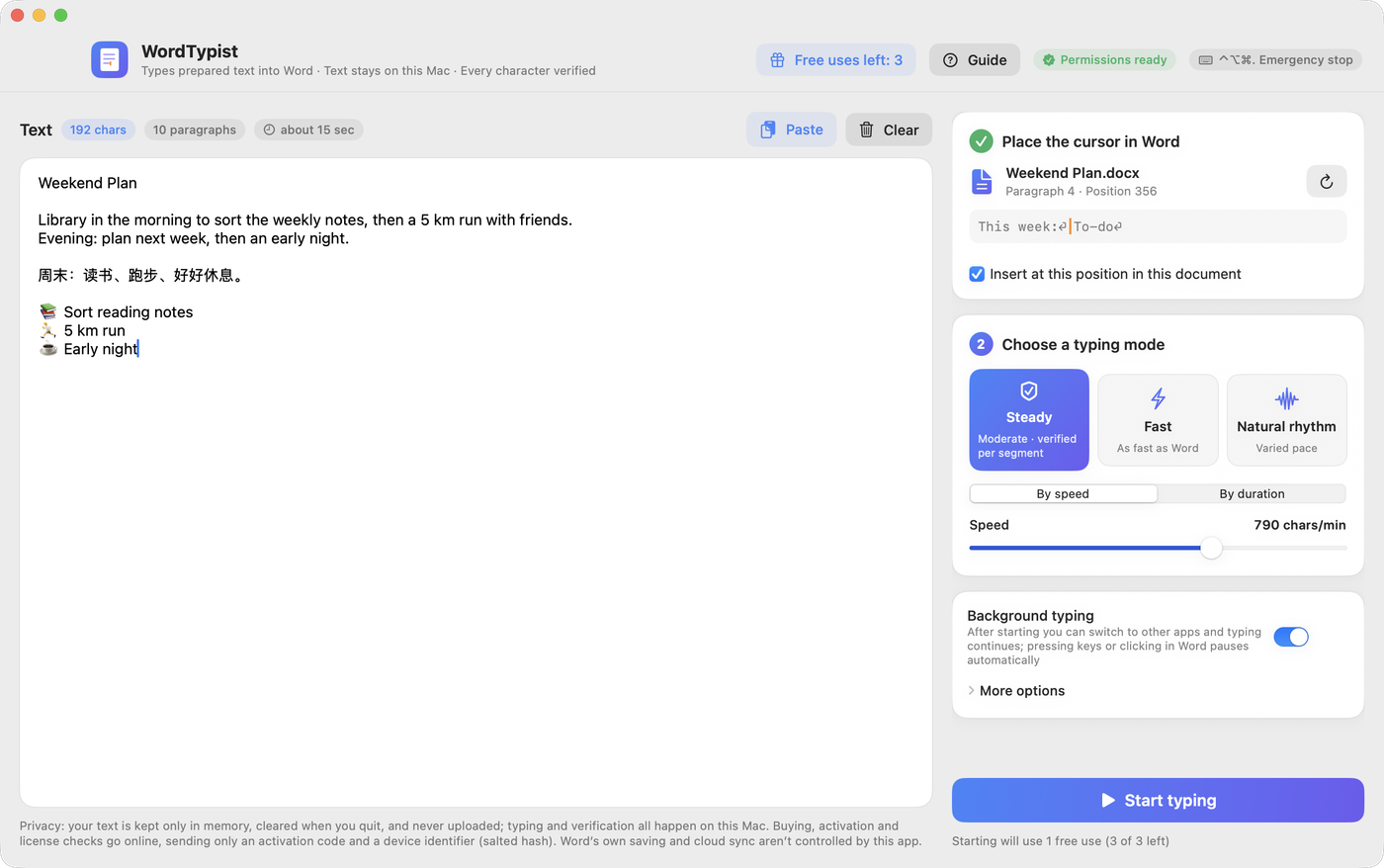This screenshot has width=1384, height=868.
Task: Click the coffee emoji before Early night
Action: tap(47, 349)
